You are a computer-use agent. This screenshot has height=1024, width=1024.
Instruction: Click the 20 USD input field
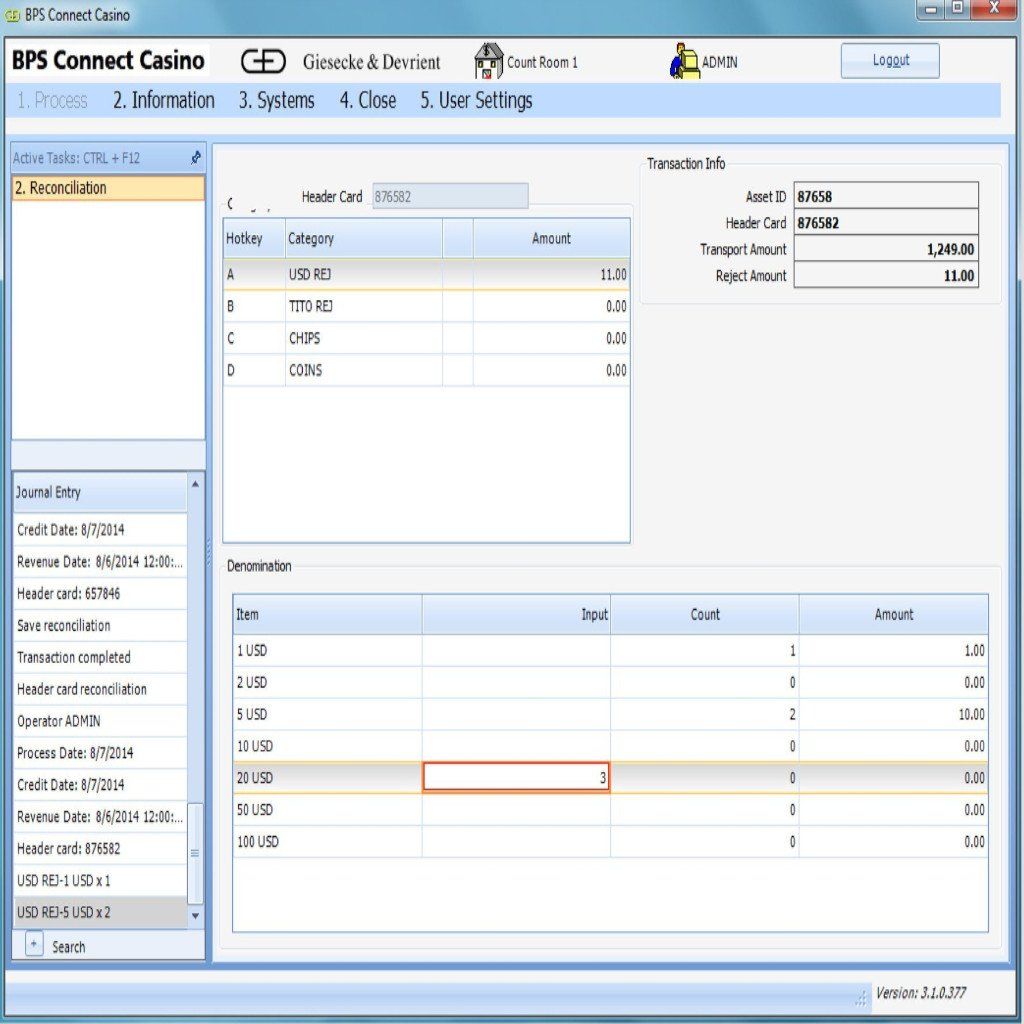click(516, 777)
